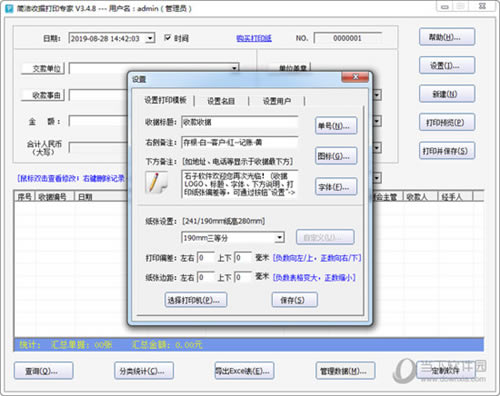Select the 设置打印模板 tab
Viewport: 500px width, 396px height.
click(165, 100)
